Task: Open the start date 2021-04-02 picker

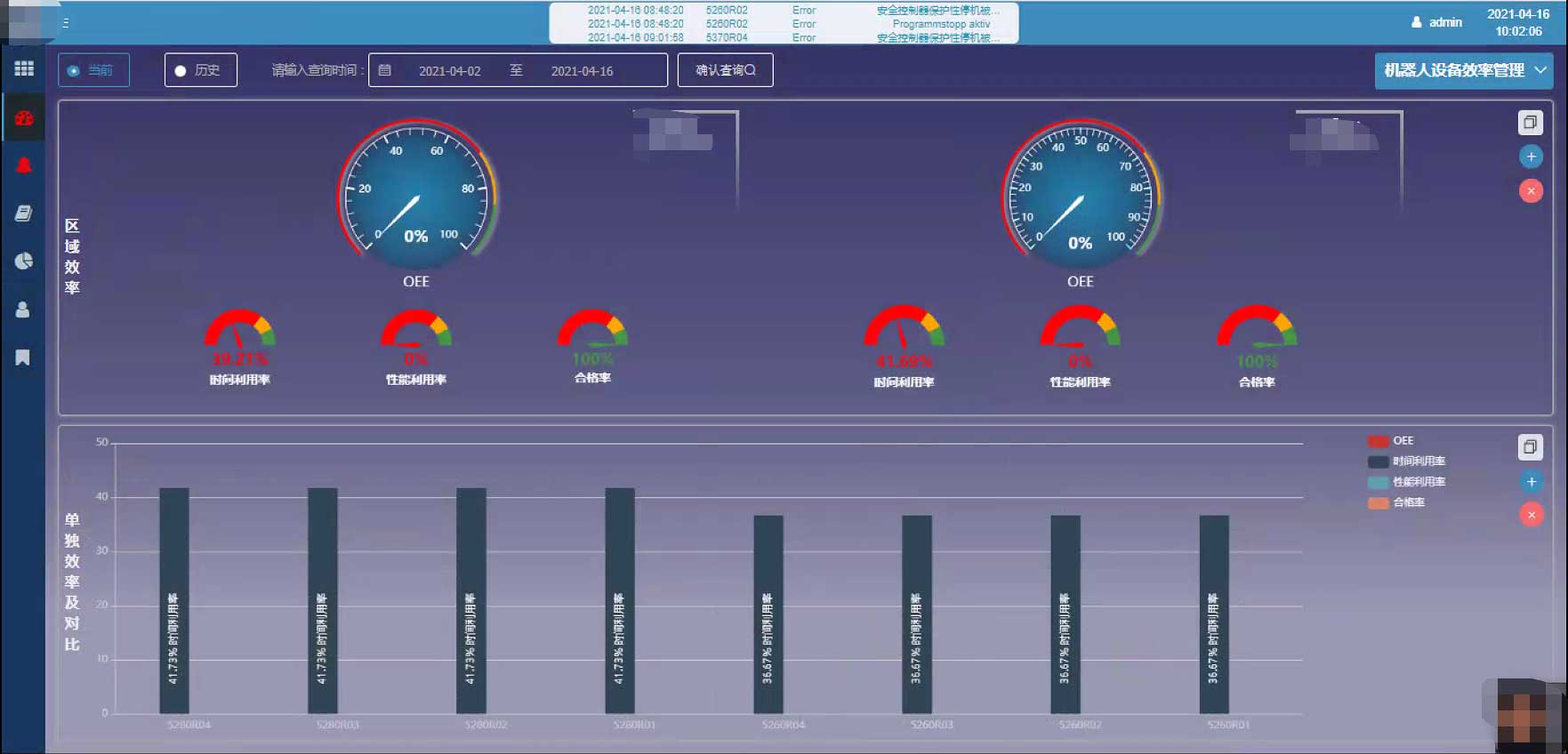Action: [x=449, y=71]
